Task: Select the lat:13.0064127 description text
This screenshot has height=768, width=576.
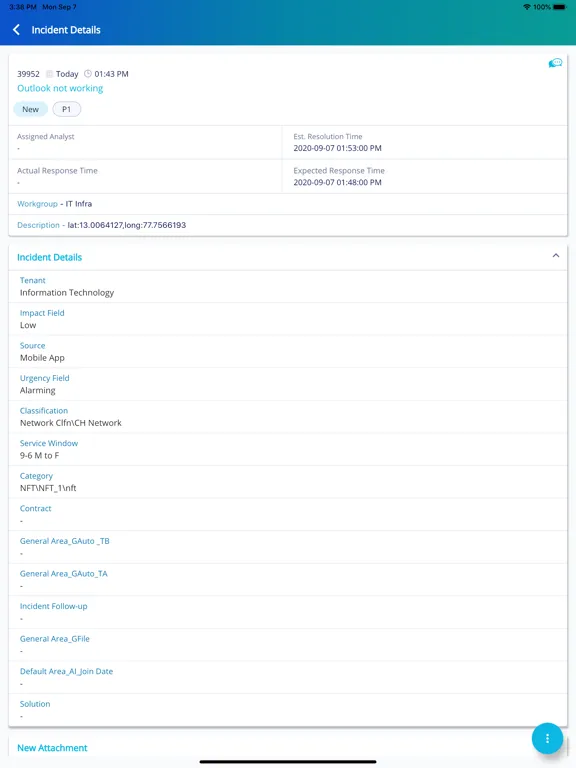Action: coord(127,225)
